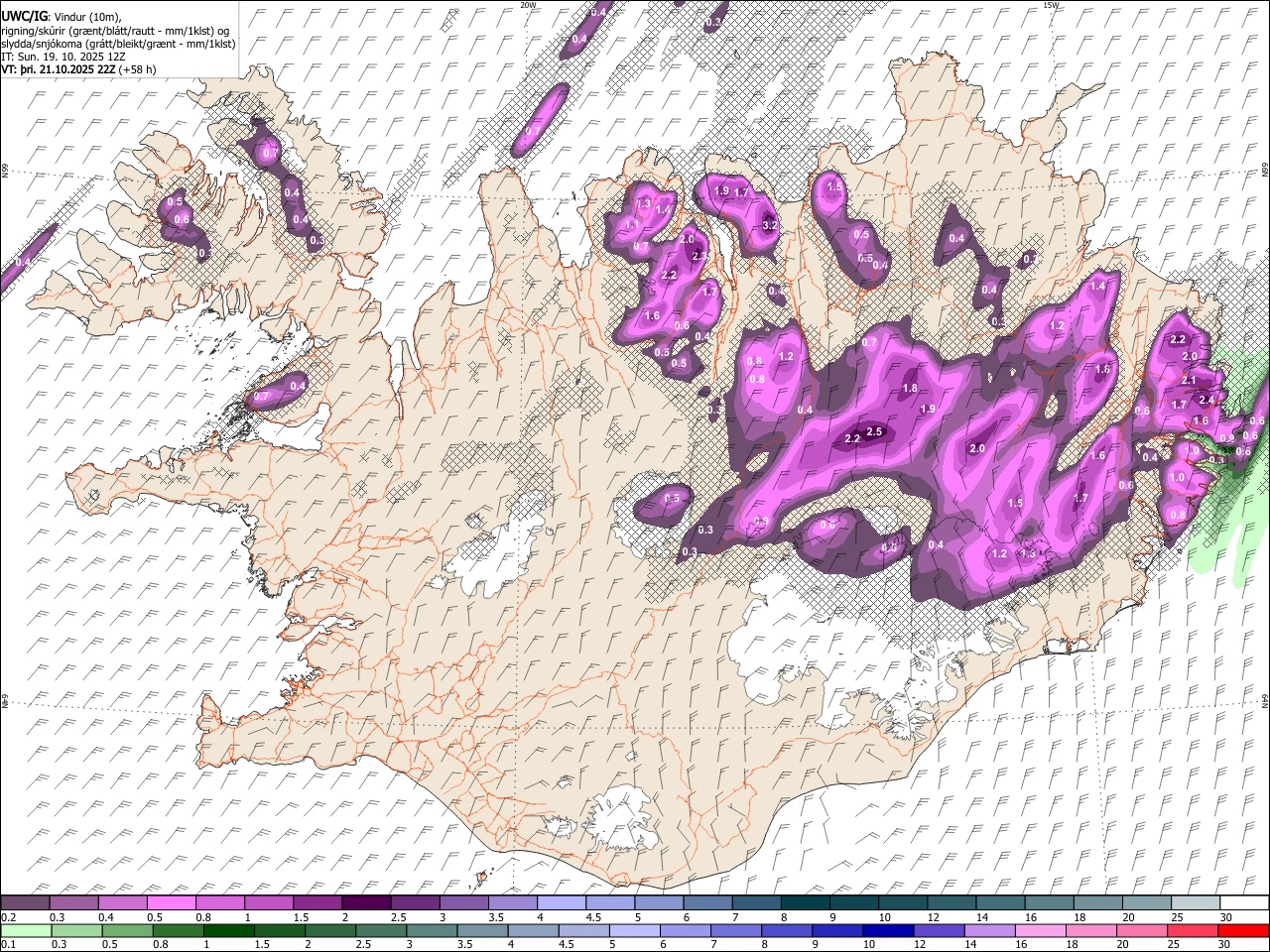Click the '15W' longitude label
The width and height of the screenshot is (1270, 952).
coord(1051,5)
